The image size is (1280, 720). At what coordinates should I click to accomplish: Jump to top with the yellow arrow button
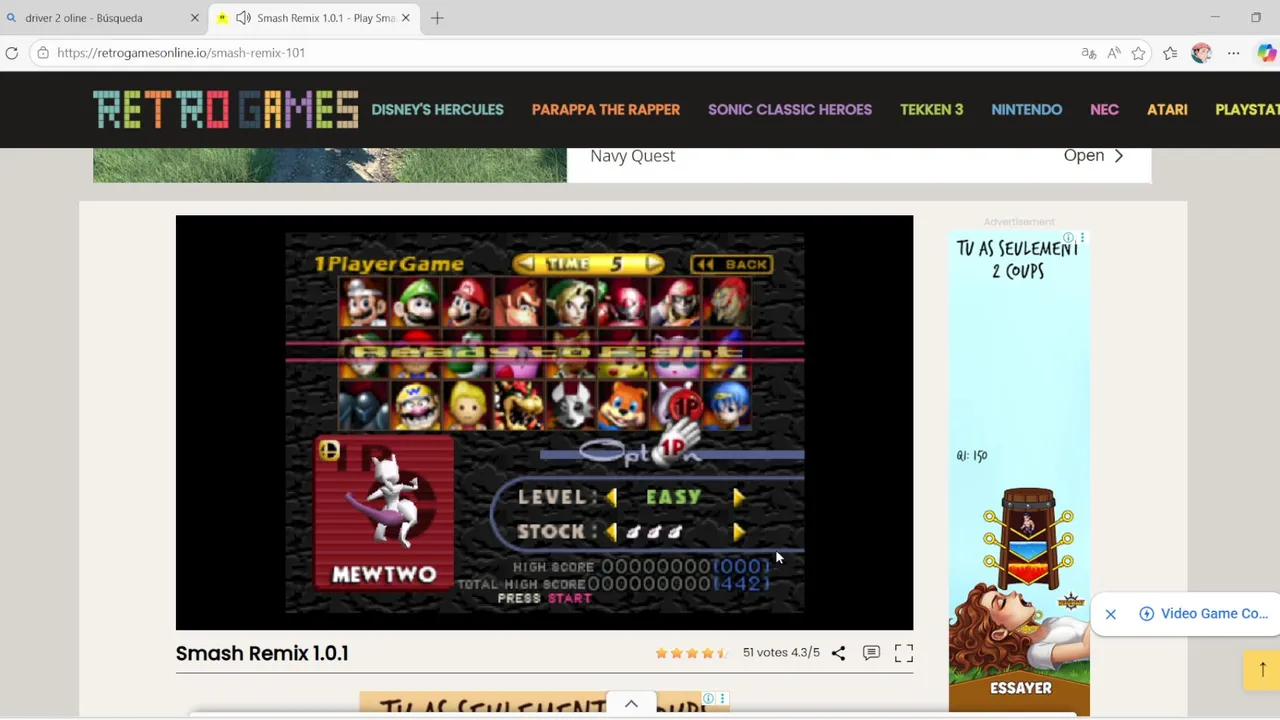point(1262,670)
